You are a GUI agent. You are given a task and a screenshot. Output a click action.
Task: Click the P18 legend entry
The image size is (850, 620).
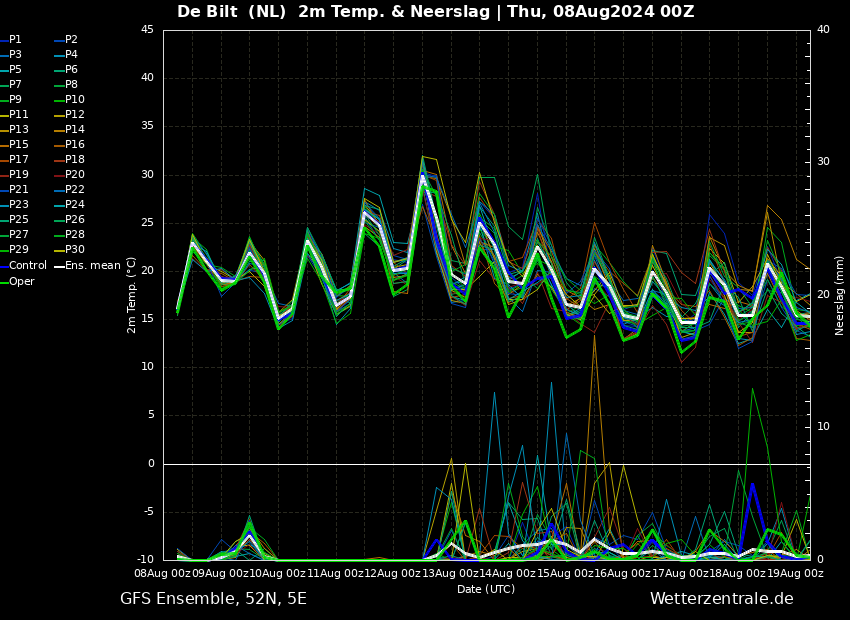70,159
